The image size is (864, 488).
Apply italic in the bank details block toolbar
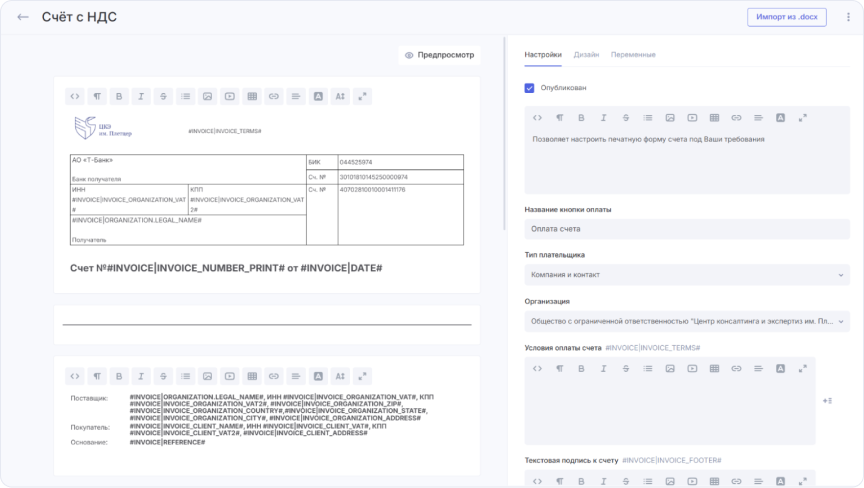[x=141, y=96]
